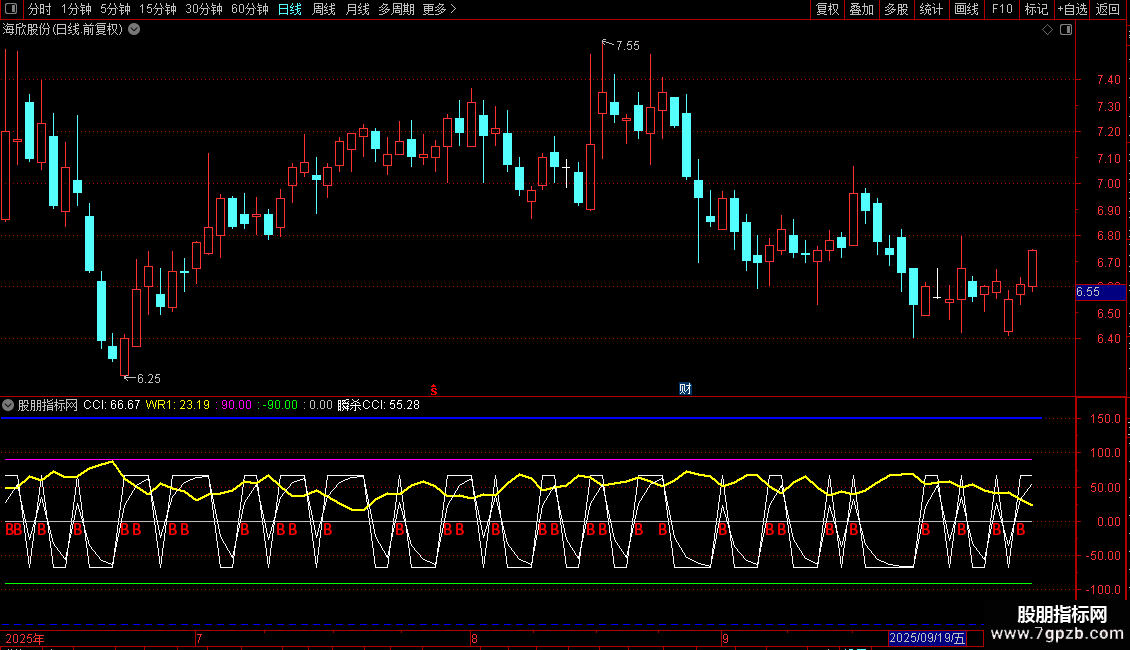Select the 周线 weekly period
The width and height of the screenshot is (1130, 650).
pos(323,9)
